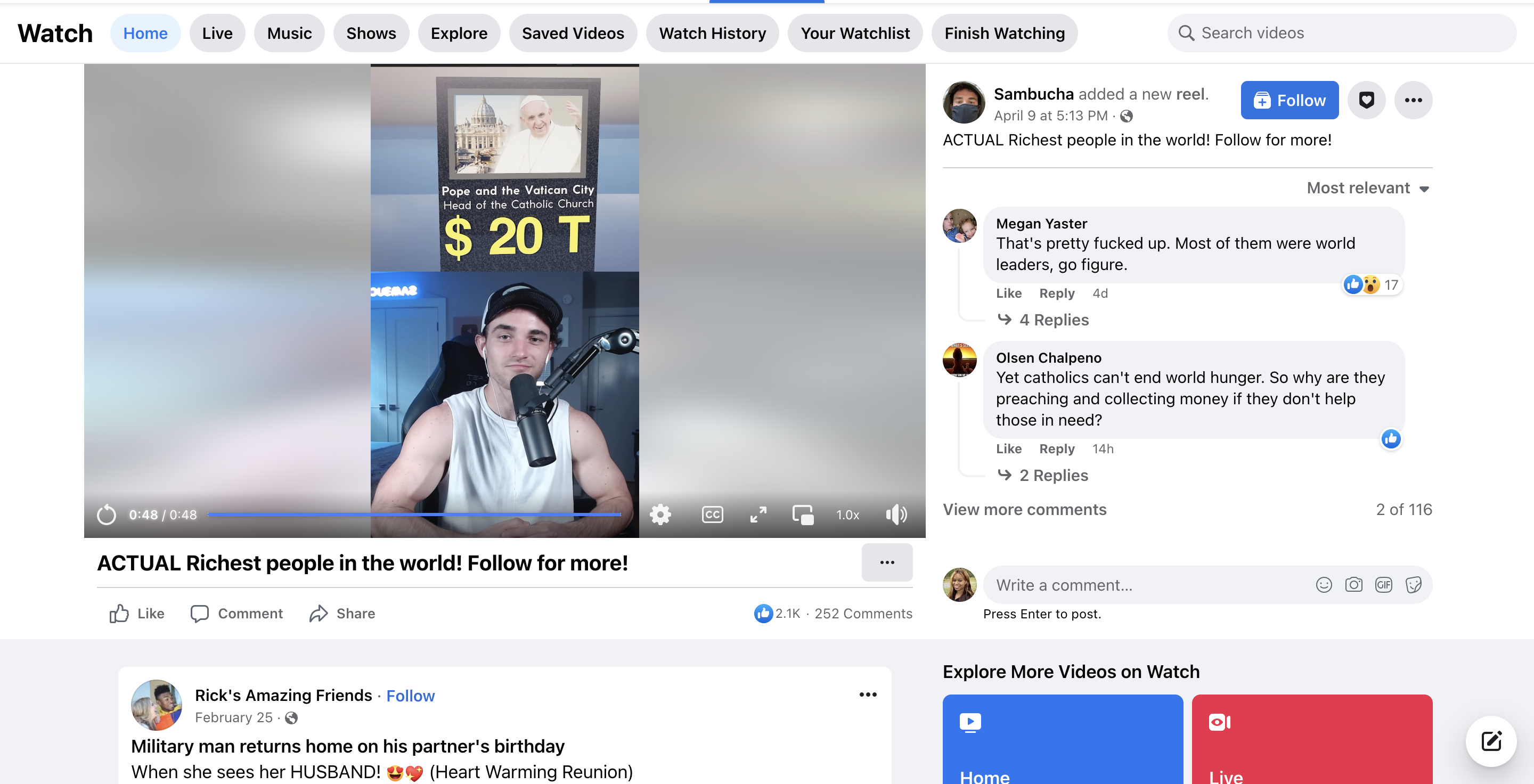Follow Sambucha with blue Follow button

click(x=1288, y=100)
